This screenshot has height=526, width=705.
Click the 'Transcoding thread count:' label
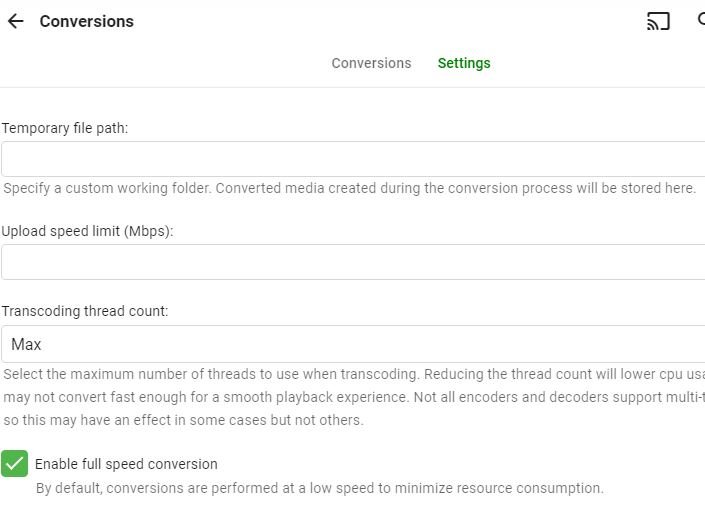pos(85,311)
